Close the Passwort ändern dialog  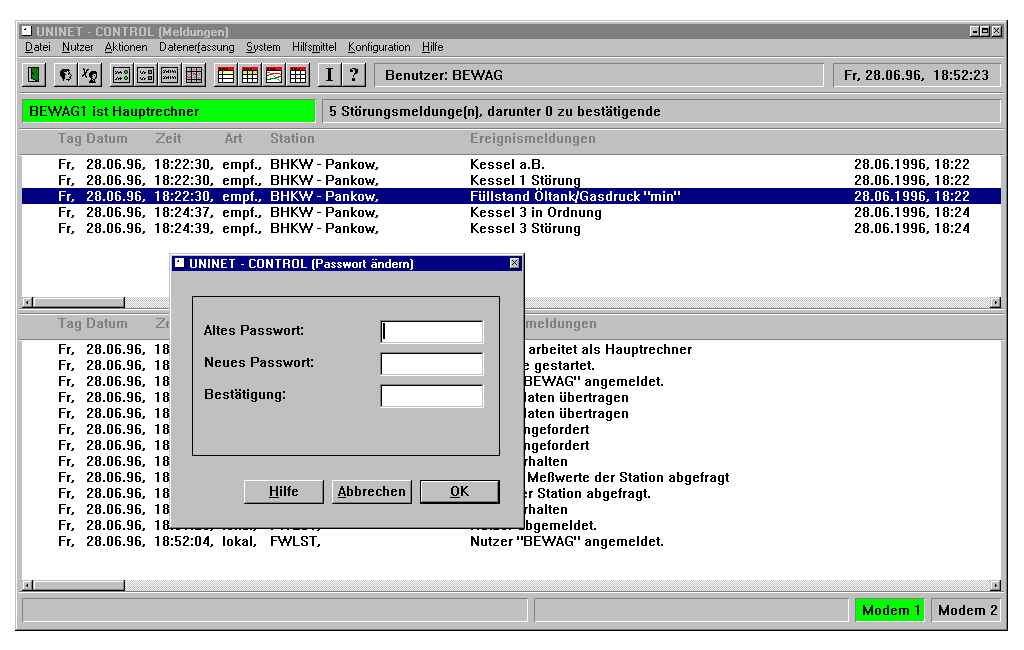(x=515, y=263)
